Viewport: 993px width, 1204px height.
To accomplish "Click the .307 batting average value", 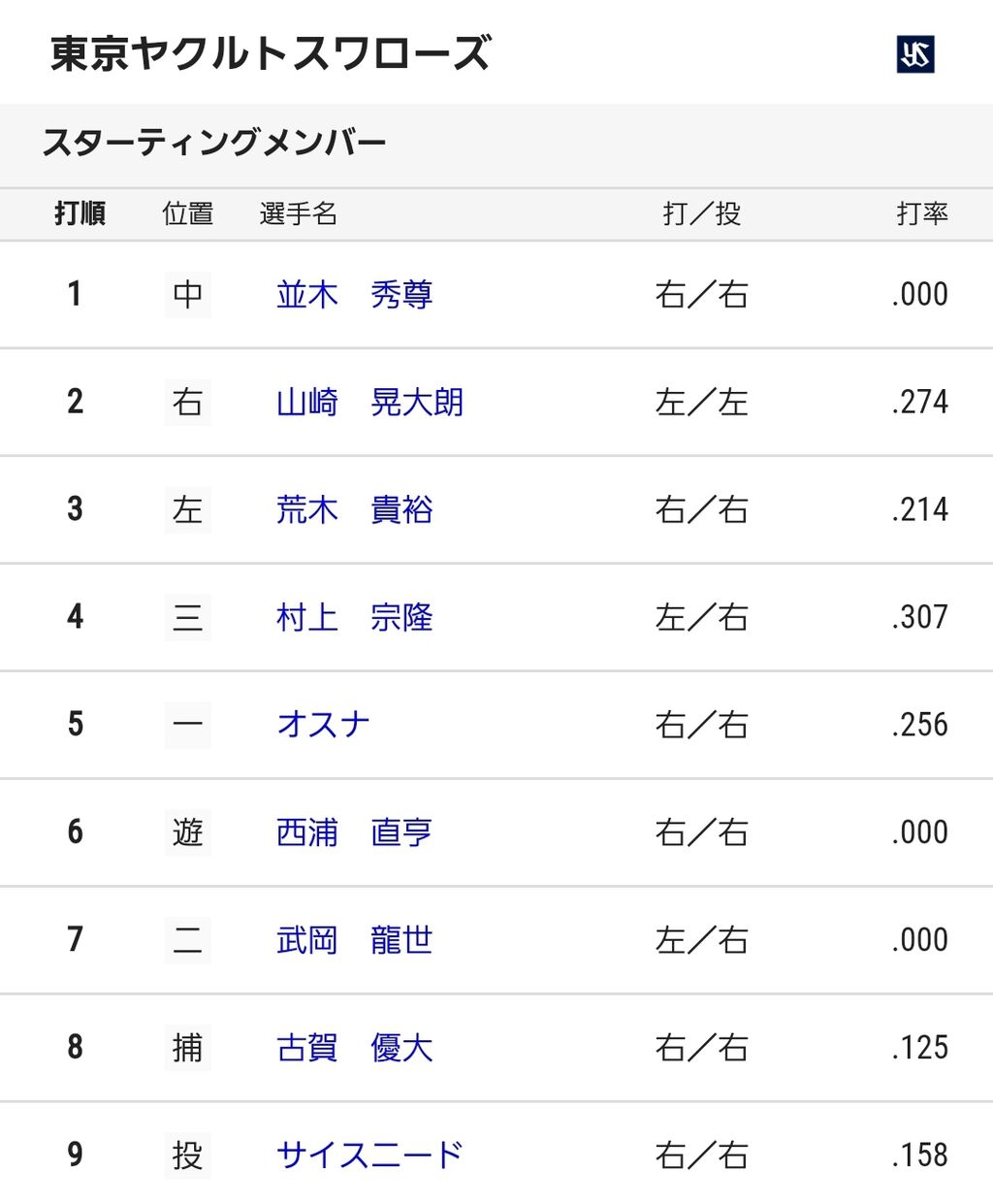I will coord(919,618).
